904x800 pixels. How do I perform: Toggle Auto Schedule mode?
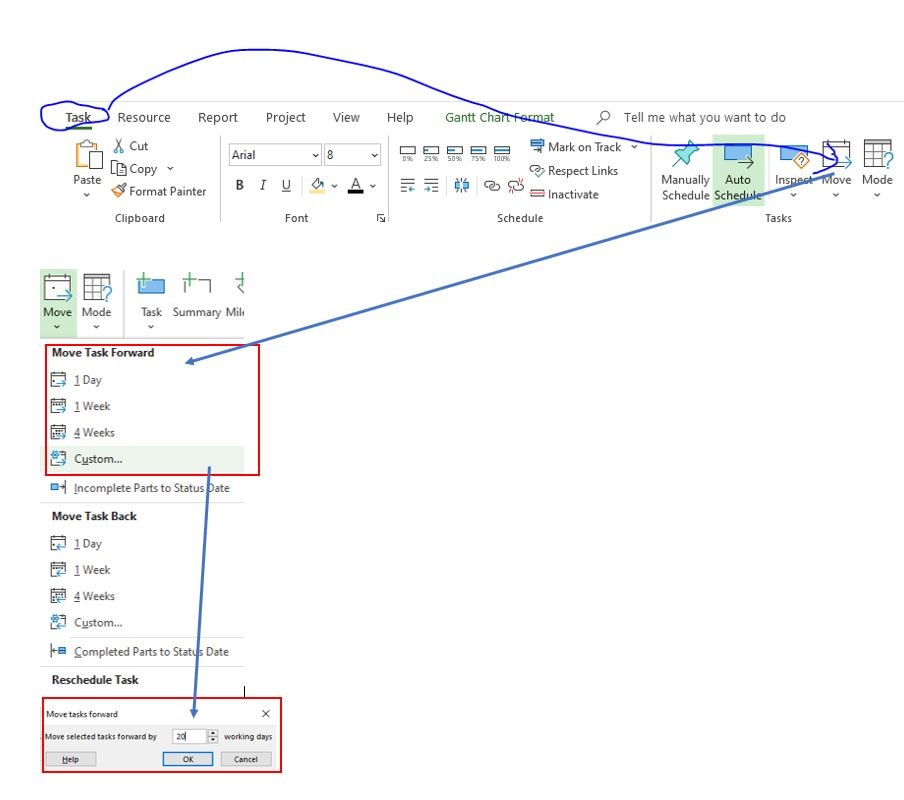click(738, 171)
